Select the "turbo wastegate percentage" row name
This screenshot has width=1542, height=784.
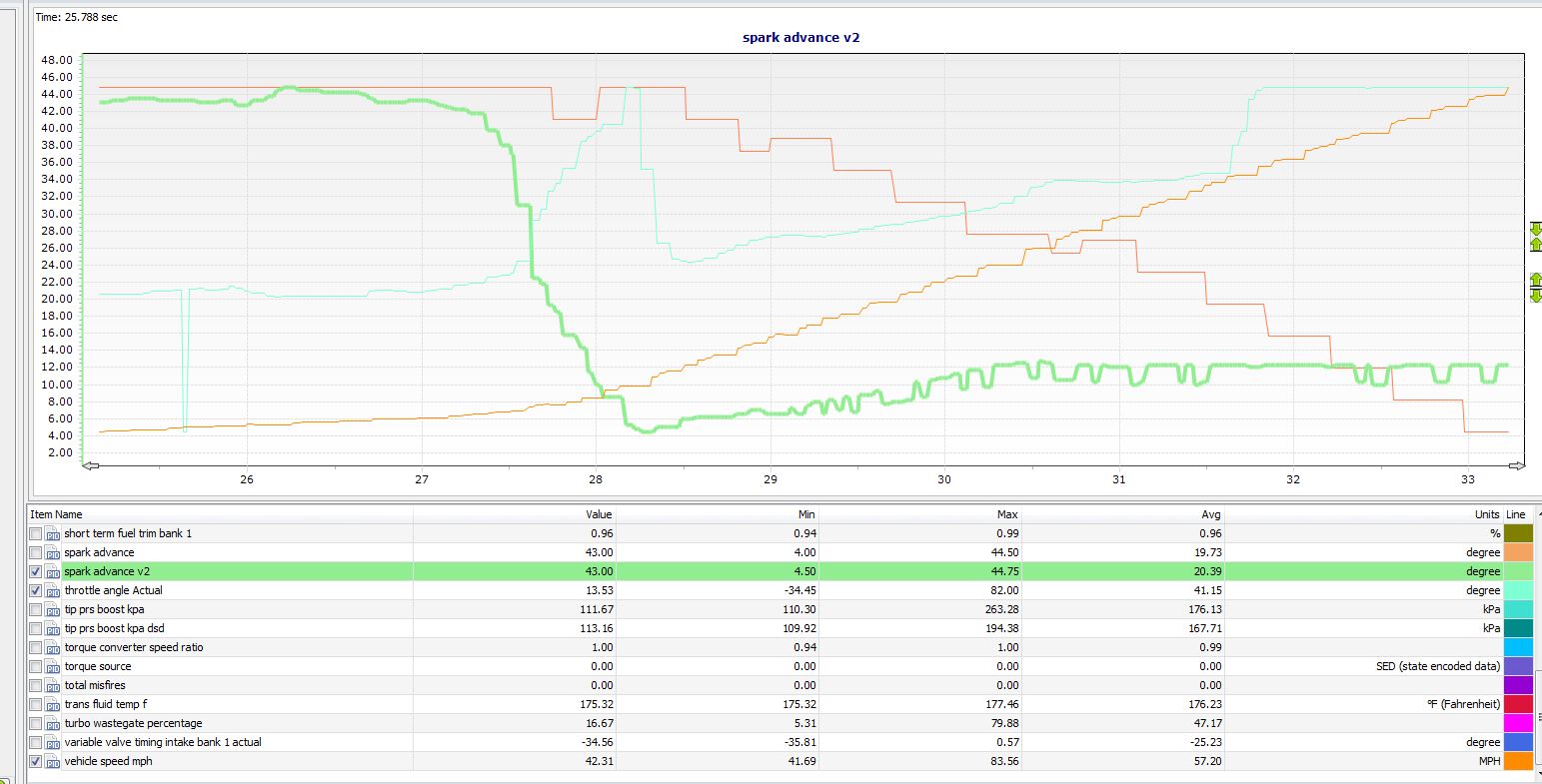tap(133, 723)
